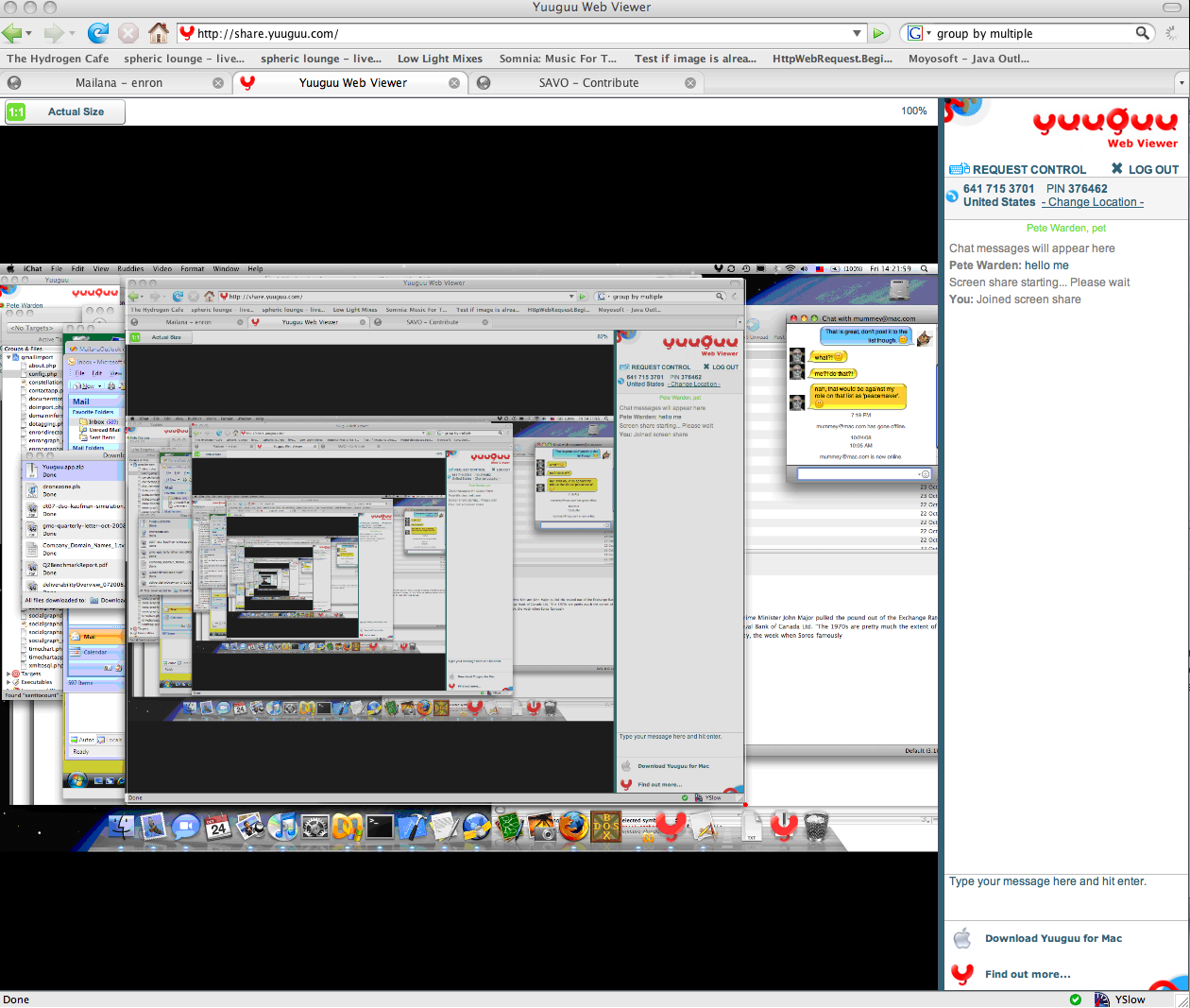Image resolution: width=1190 pixels, height=1008 pixels.
Task: Click LOG OUT in Yuuguu panel
Action: tap(1145, 170)
